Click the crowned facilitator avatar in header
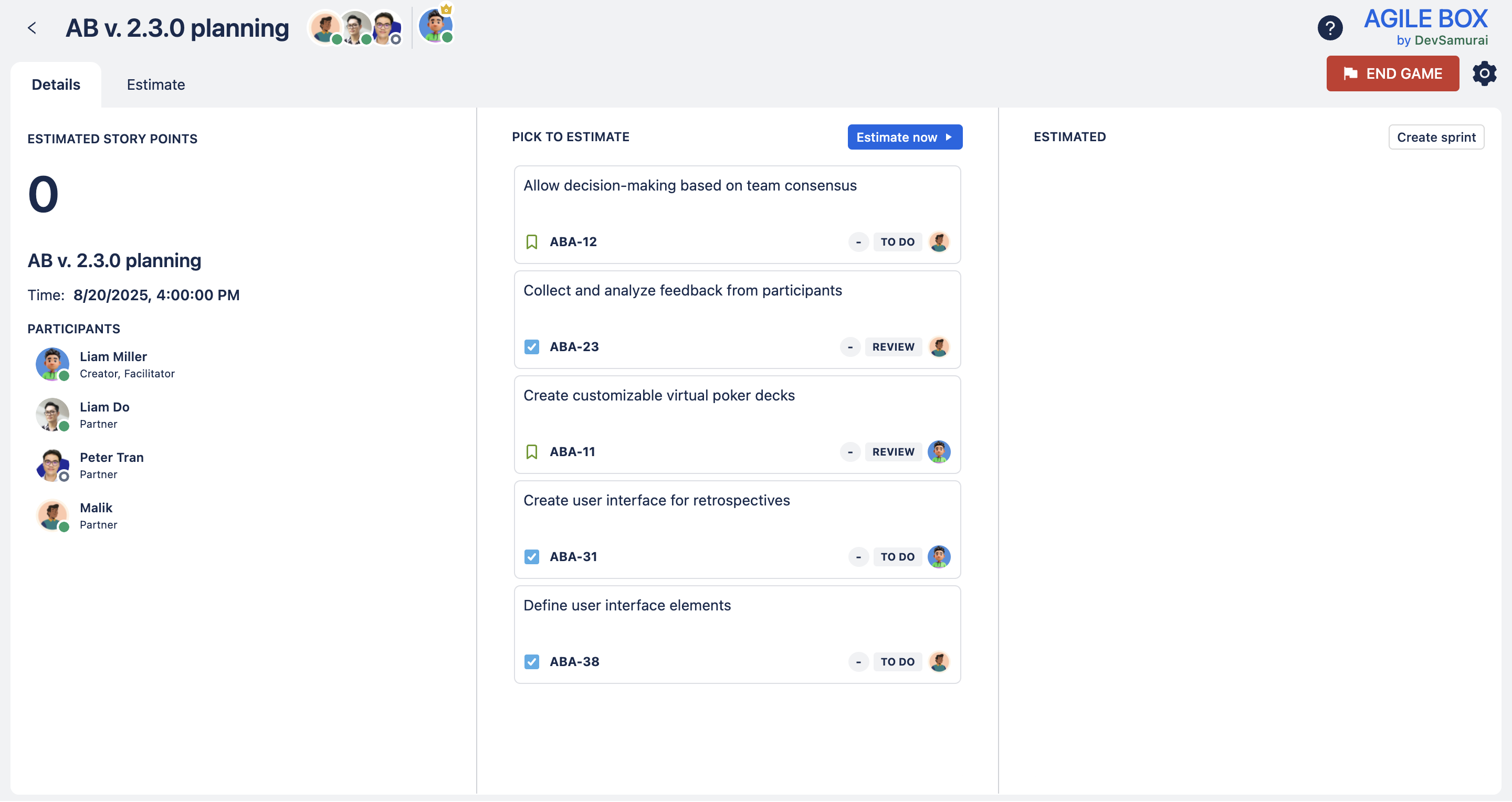The image size is (1512, 802). (x=435, y=26)
